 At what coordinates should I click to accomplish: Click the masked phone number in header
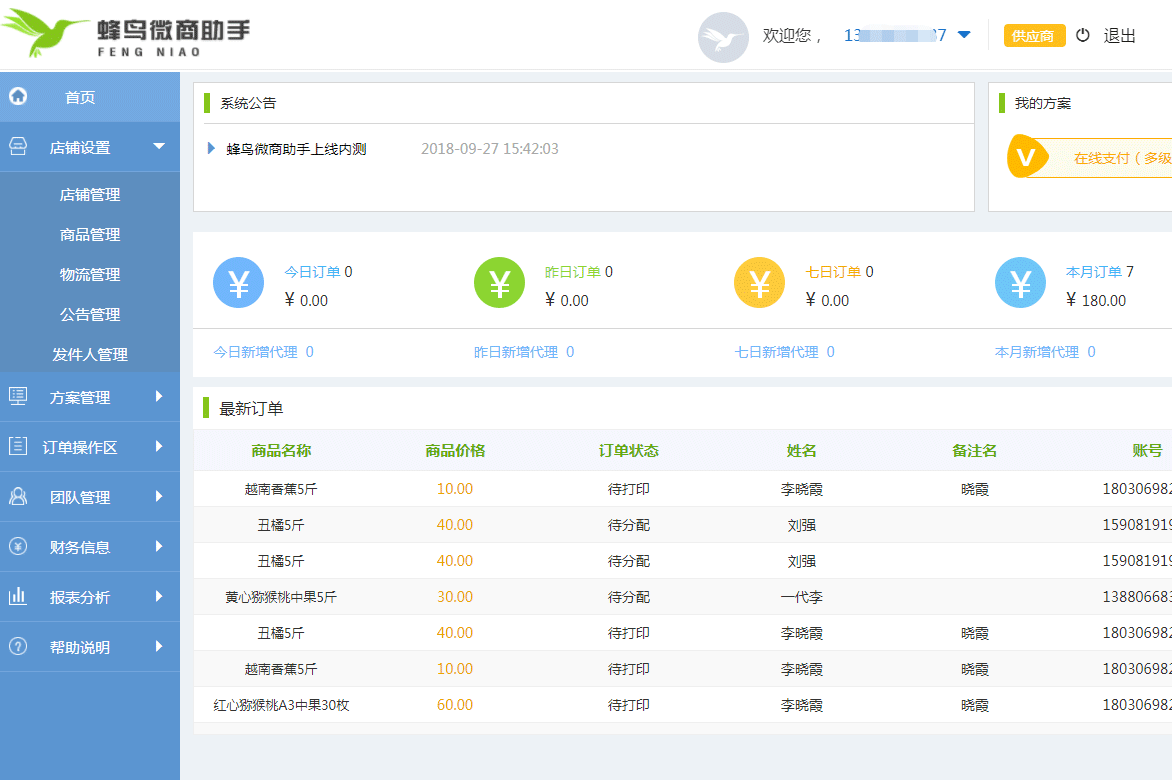895,35
